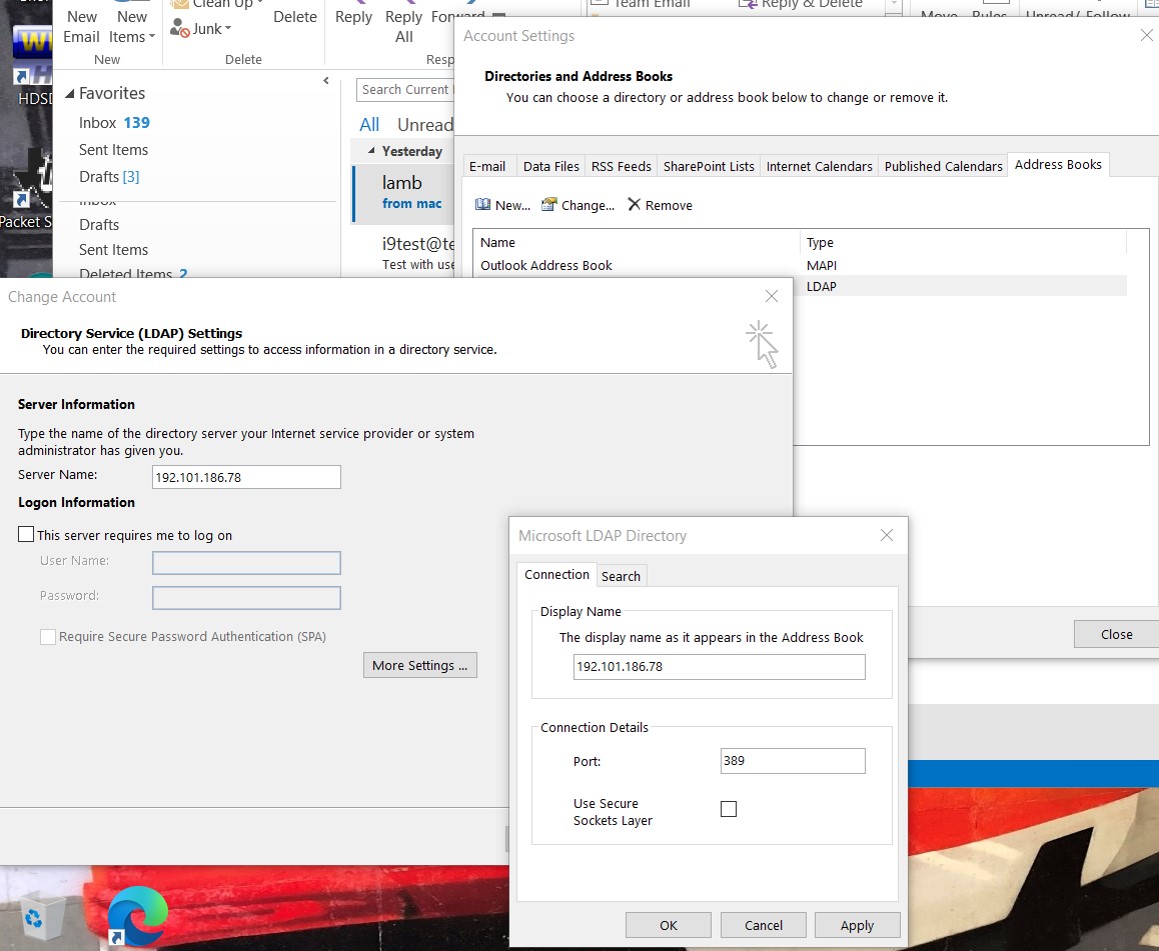Select the Inbox folder in Favorites

[x=98, y=123]
